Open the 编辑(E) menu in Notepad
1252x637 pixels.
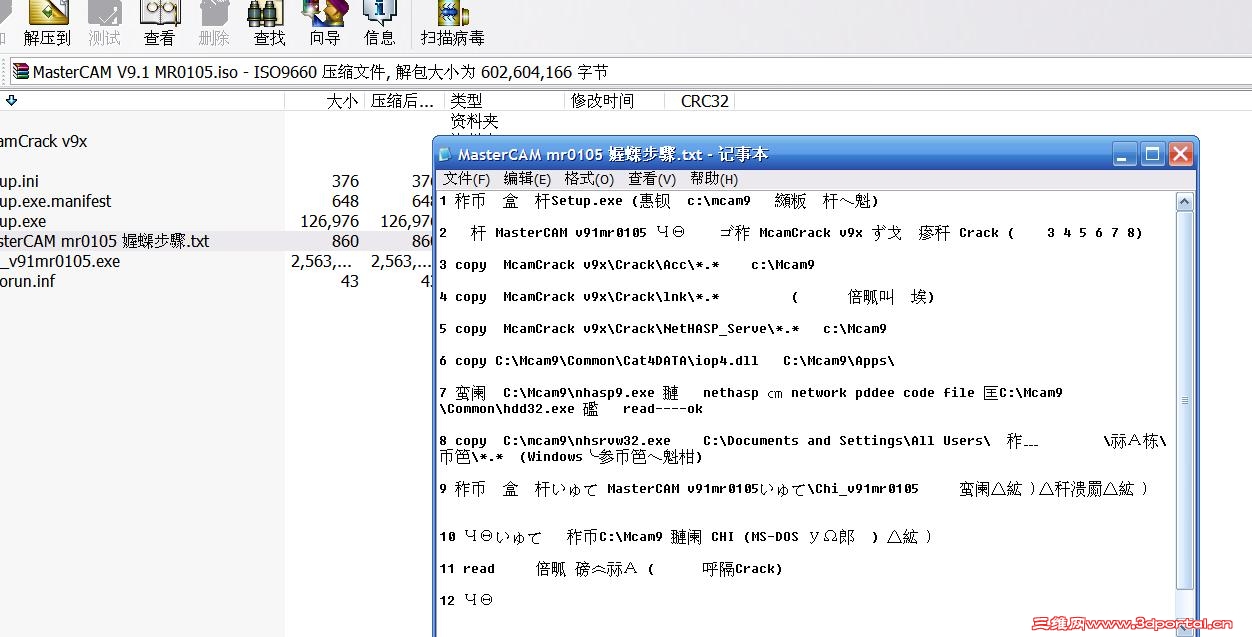point(527,179)
